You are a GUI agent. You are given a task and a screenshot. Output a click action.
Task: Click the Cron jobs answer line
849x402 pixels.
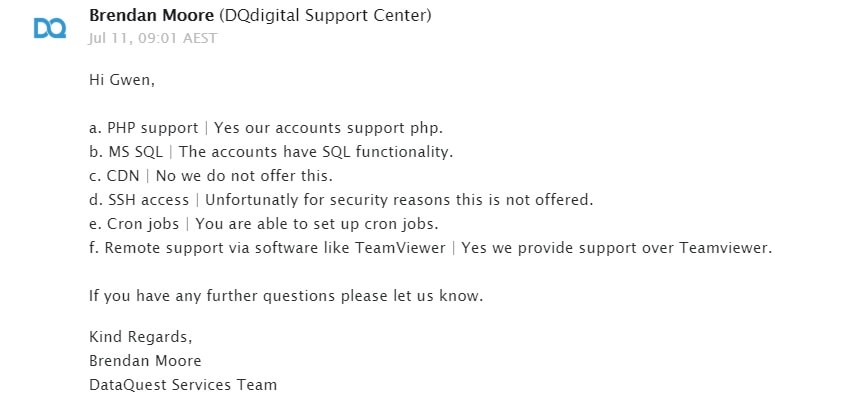point(264,224)
